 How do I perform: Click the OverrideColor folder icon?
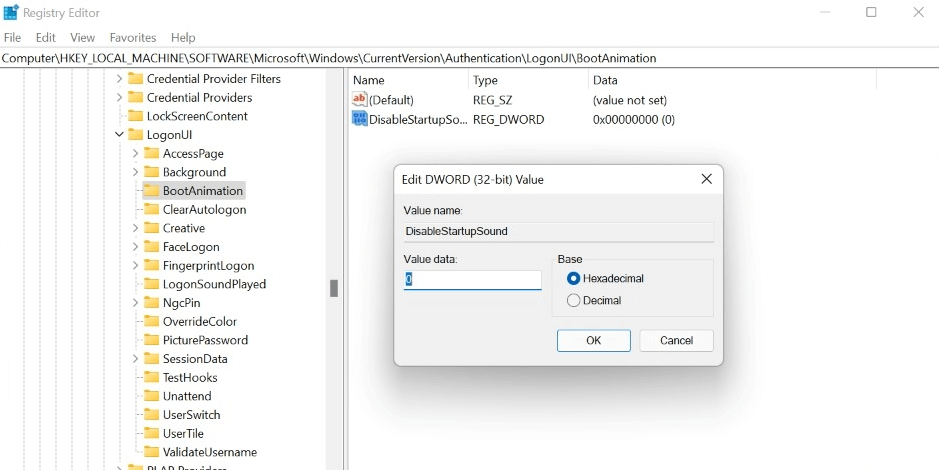(152, 321)
